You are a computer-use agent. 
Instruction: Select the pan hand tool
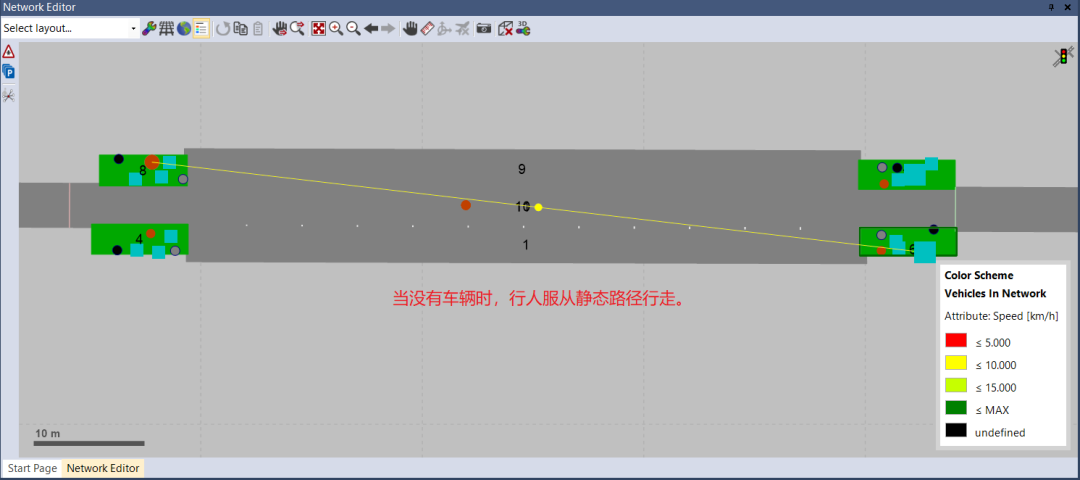point(410,28)
